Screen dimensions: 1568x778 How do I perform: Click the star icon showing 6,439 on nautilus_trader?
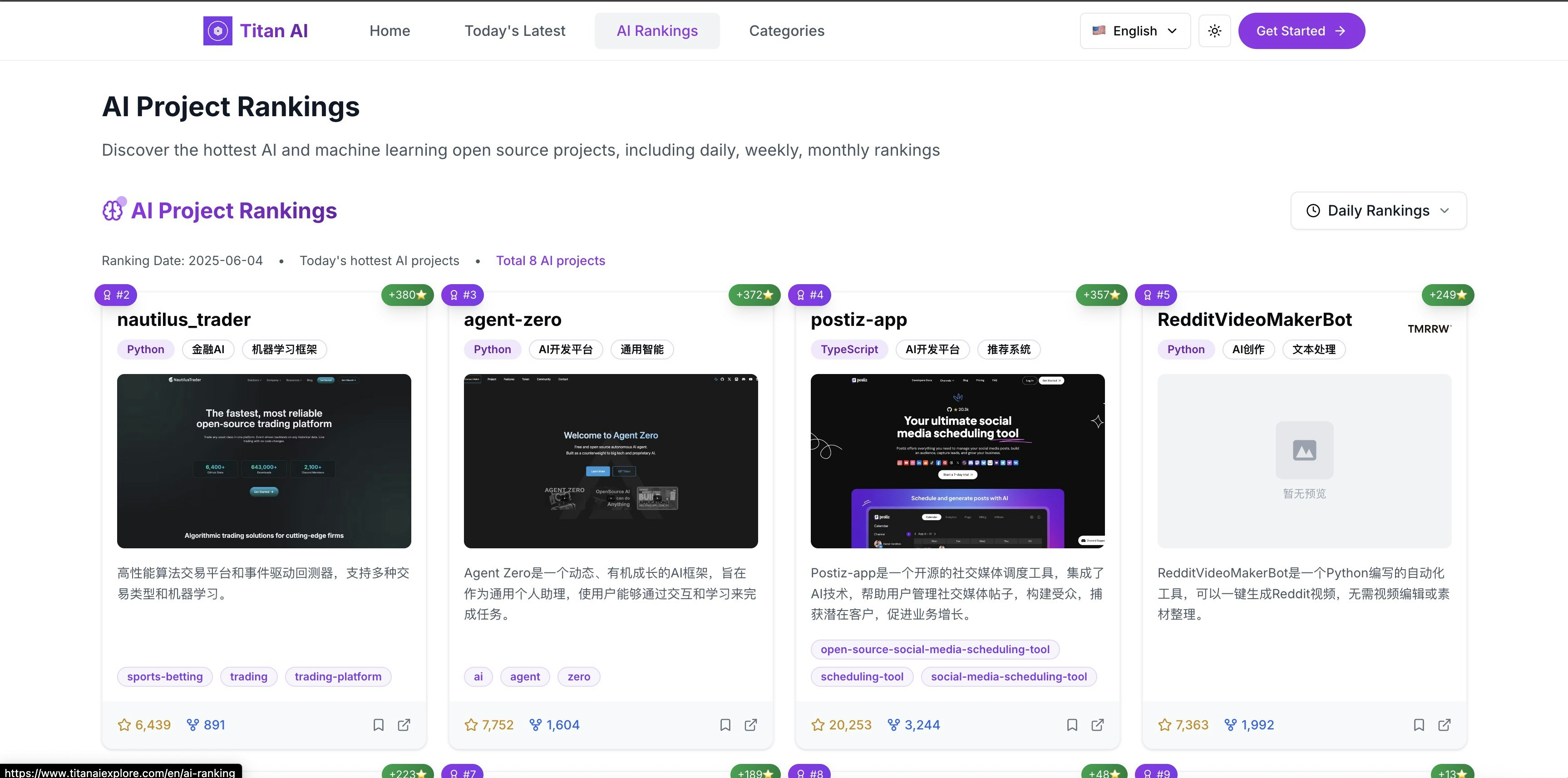click(x=125, y=724)
